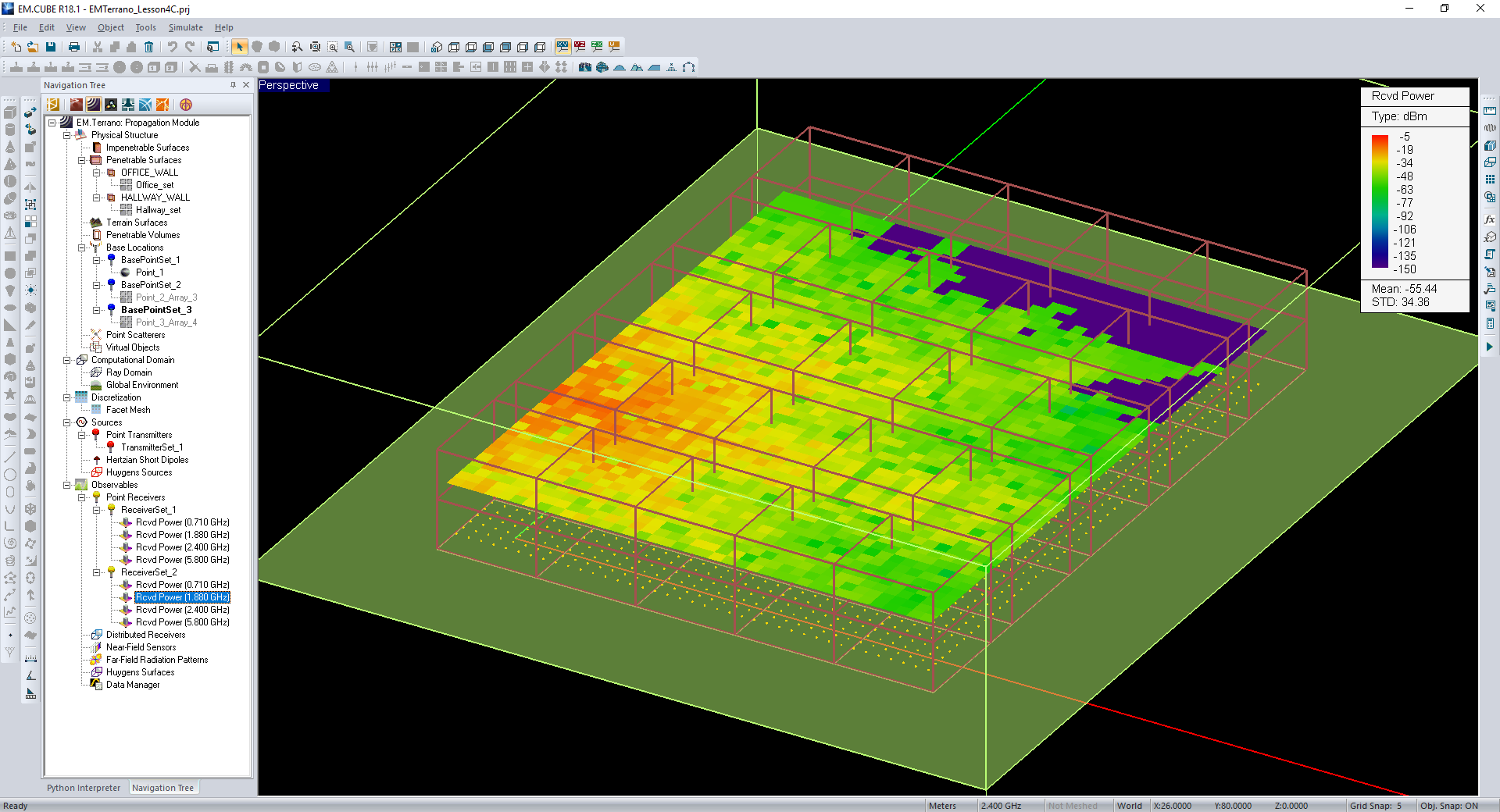Click the Rcvd Power color scale bar
Screen dimensions: 1500x812
coord(1380,201)
